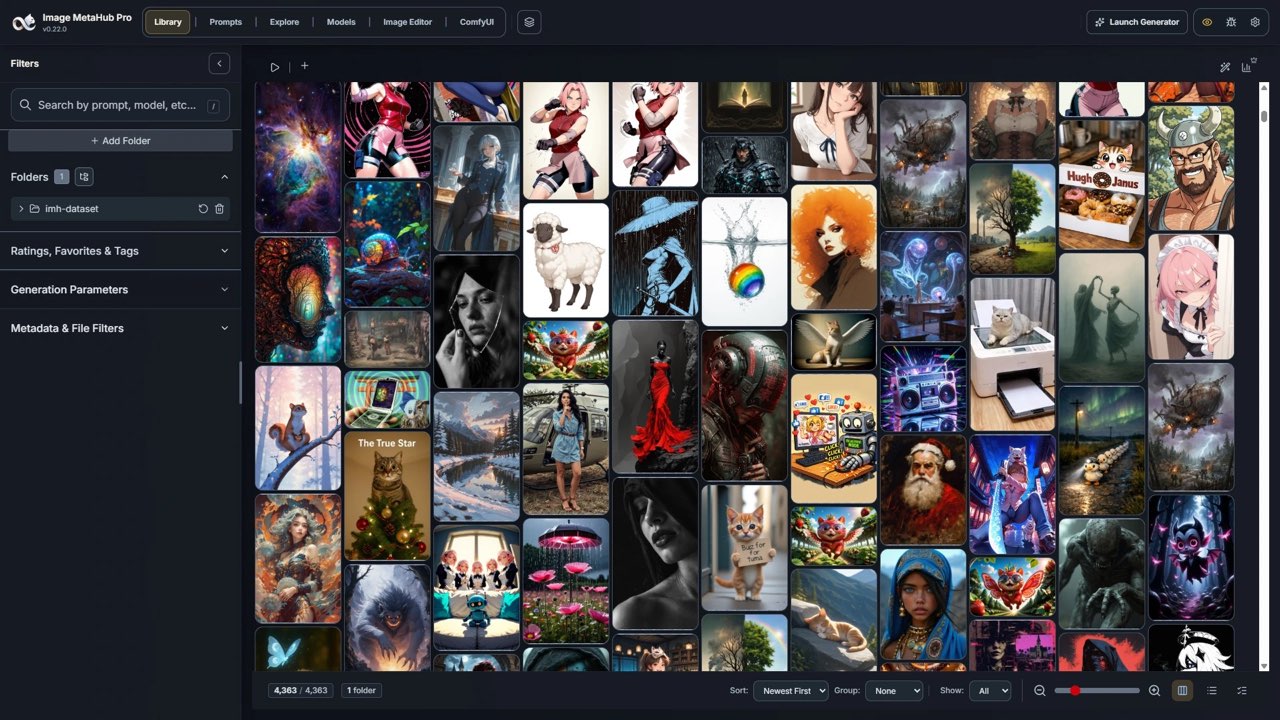Click the Launch Generator button

click(x=1137, y=22)
